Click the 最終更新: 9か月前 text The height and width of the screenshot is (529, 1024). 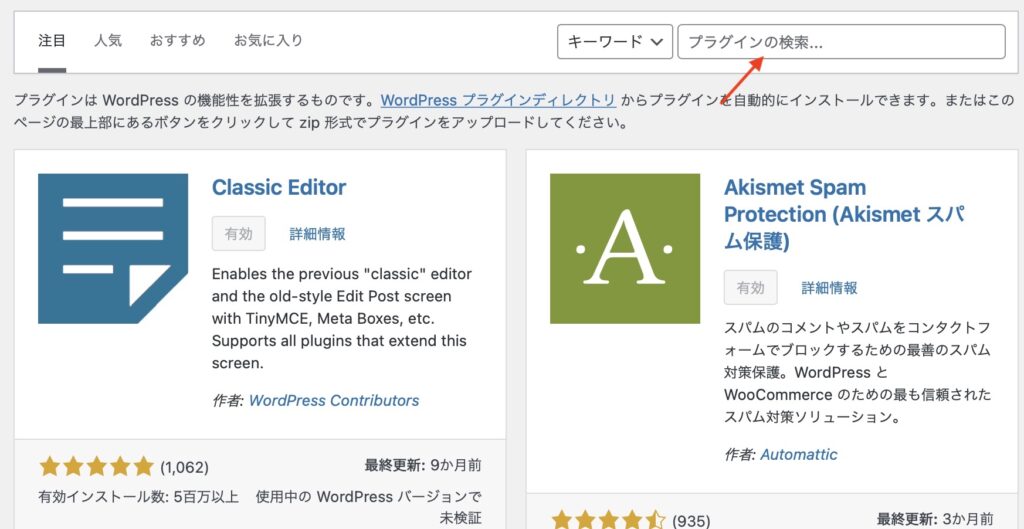[423, 466]
